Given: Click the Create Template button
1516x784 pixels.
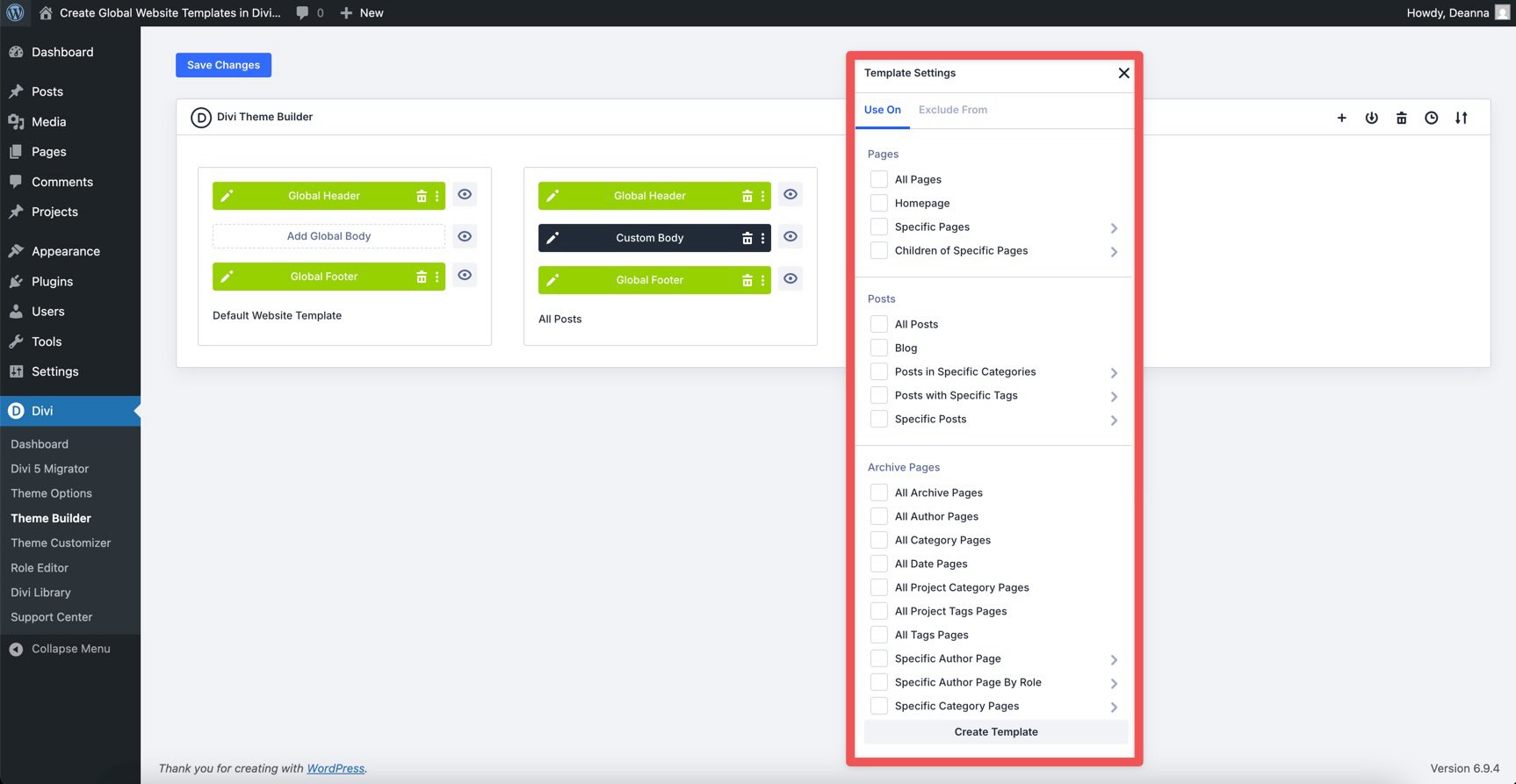Looking at the screenshot, I should click(996, 732).
